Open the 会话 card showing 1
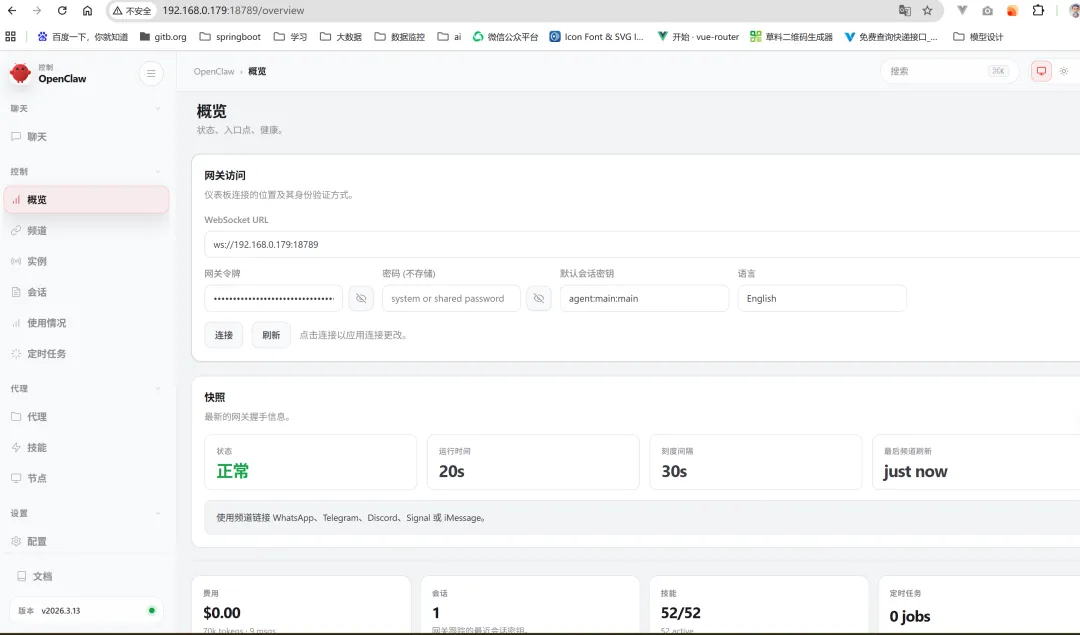Viewport: 1080px width, 635px height. (x=530, y=605)
